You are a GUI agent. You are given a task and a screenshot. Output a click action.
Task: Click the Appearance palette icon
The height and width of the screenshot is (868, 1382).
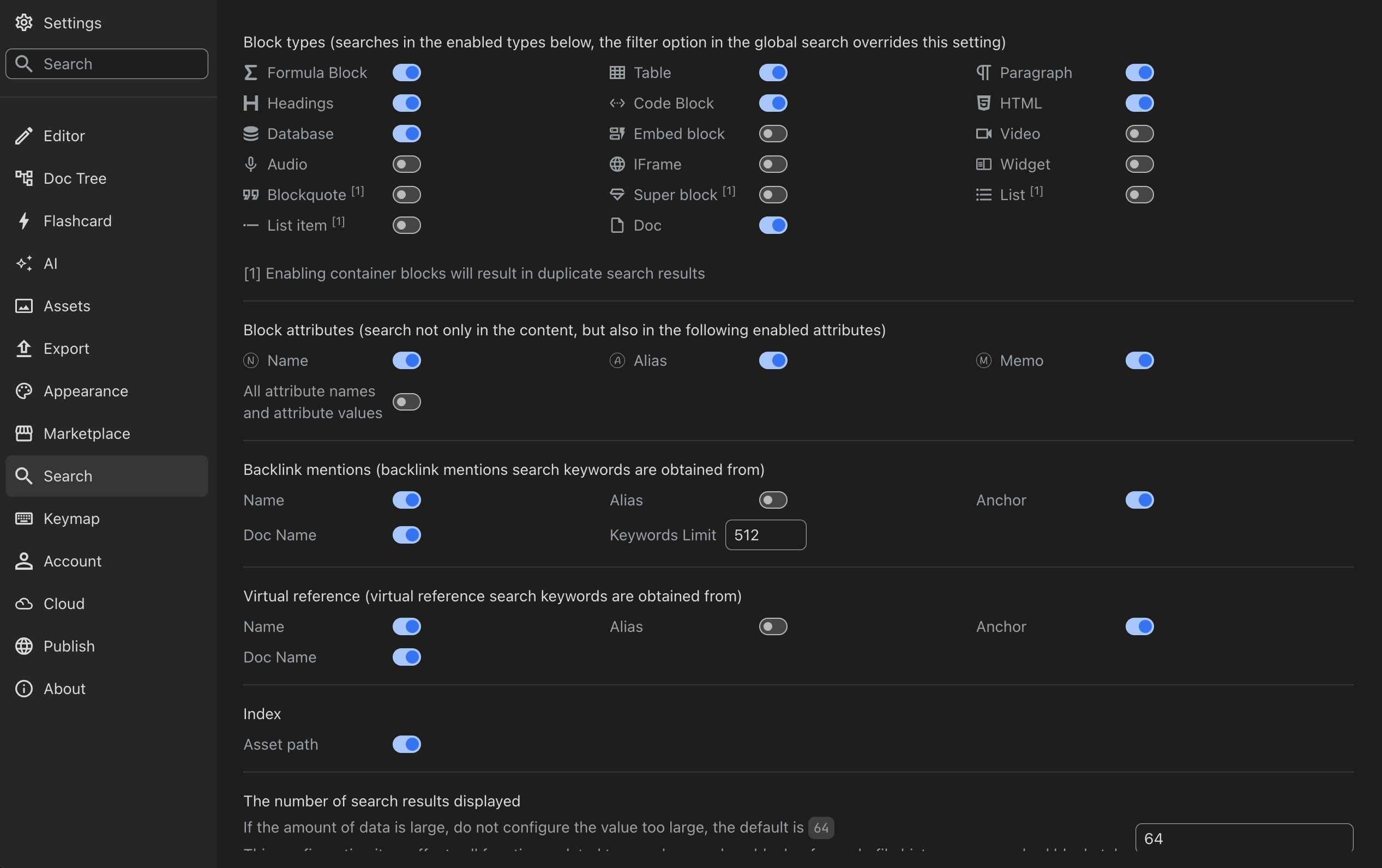click(23, 391)
